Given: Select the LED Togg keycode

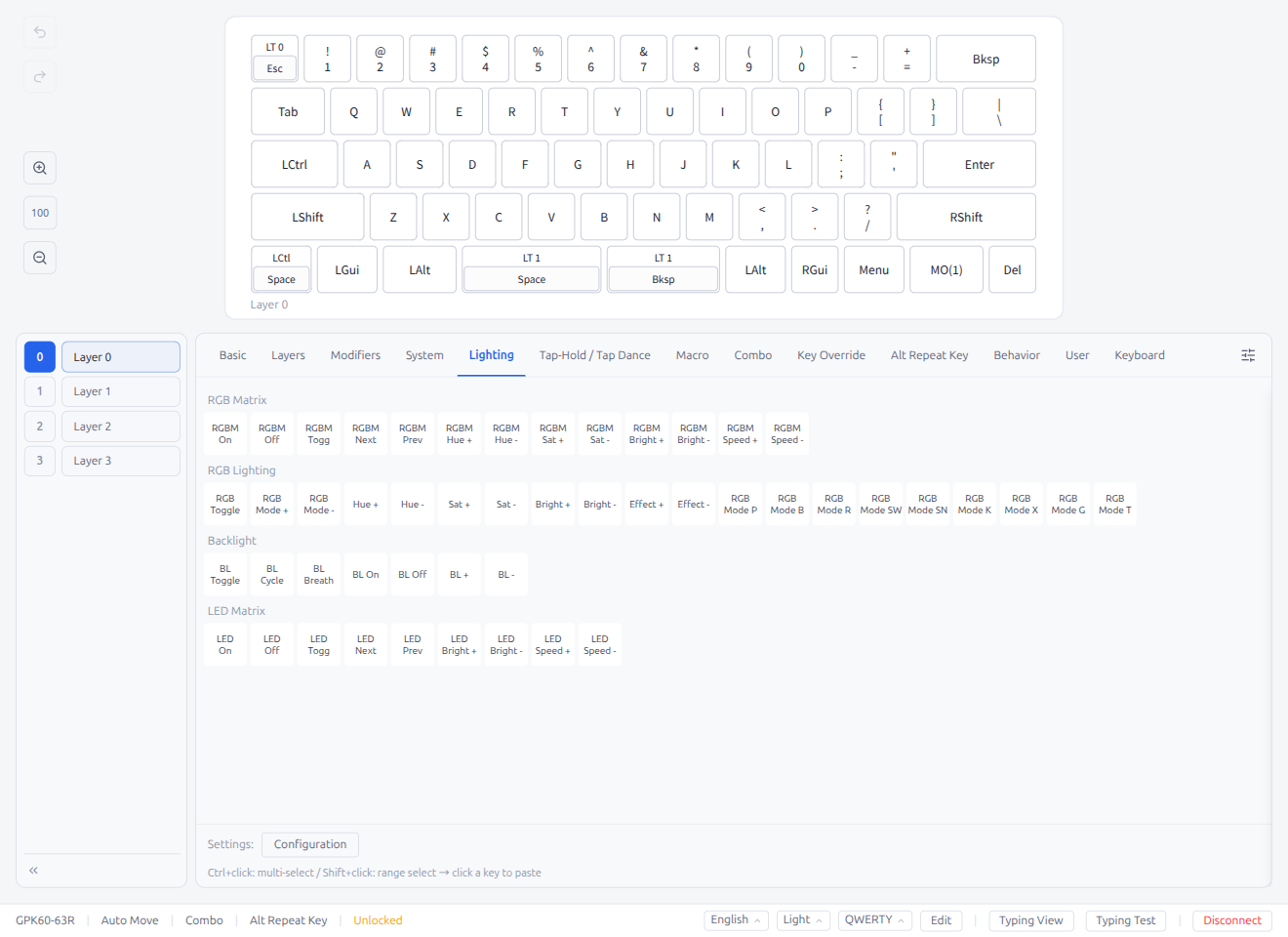Looking at the screenshot, I should point(319,645).
